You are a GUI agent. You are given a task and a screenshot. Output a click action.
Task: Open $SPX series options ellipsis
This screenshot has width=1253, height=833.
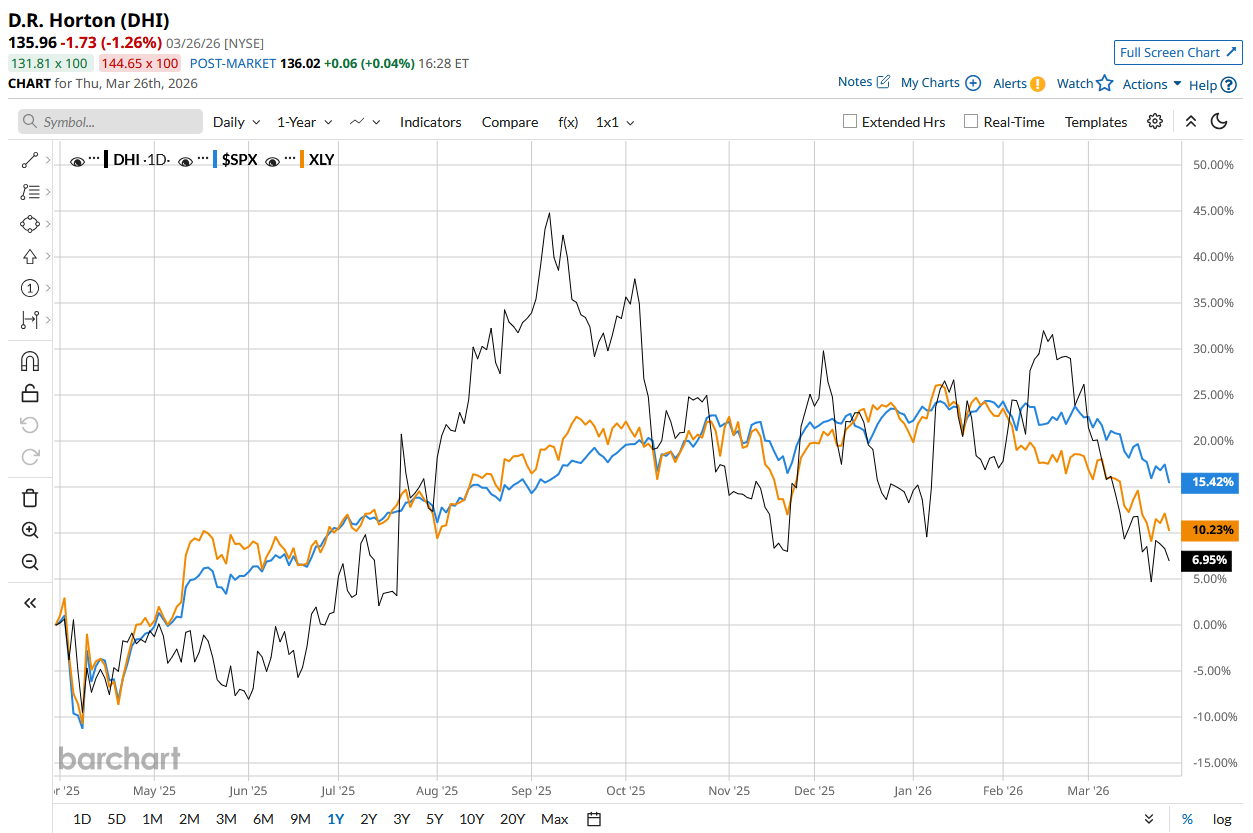[203, 159]
